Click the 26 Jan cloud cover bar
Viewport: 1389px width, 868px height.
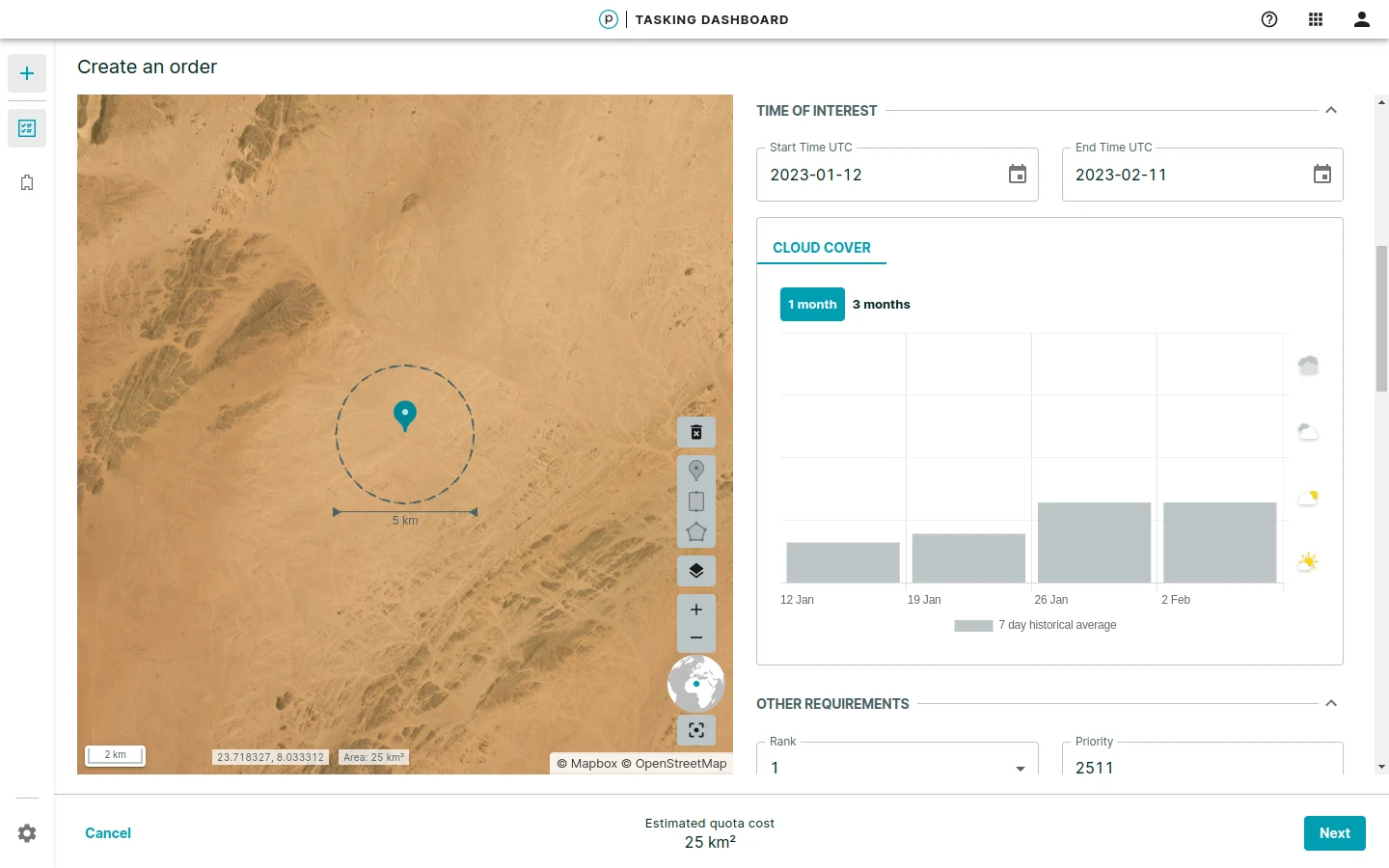pyautogui.click(x=1094, y=542)
